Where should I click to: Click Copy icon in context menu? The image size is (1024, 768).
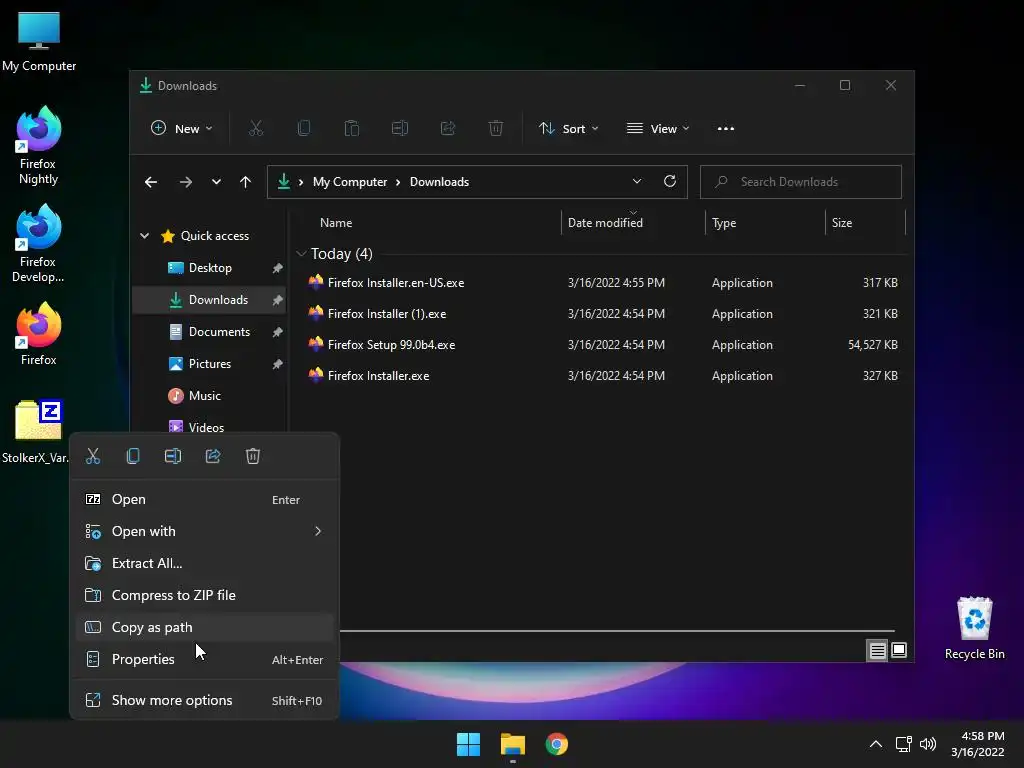(x=133, y=456)
